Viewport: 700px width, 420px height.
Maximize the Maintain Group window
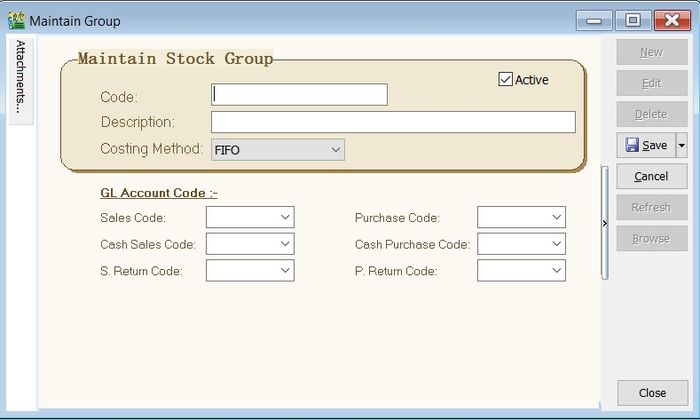pyautogui.click(x=632, y=20)
